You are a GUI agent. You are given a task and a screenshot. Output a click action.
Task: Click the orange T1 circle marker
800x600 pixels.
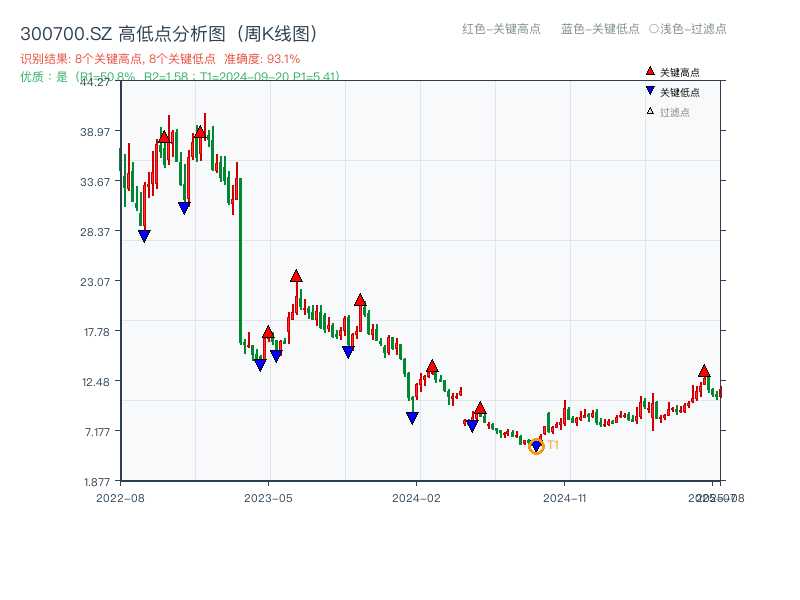tap(536, 446)
